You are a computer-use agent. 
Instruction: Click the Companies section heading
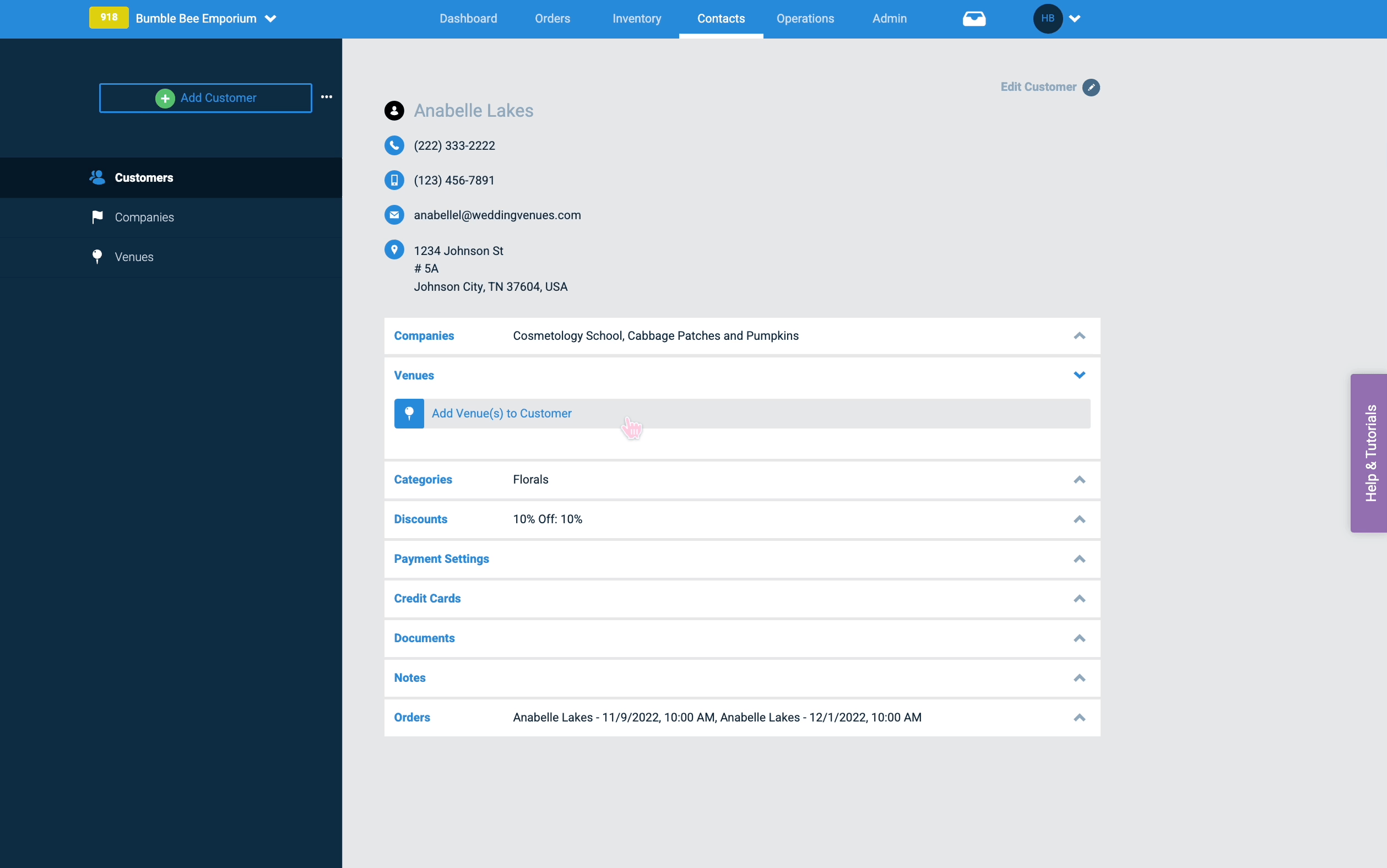pos(424,336)
